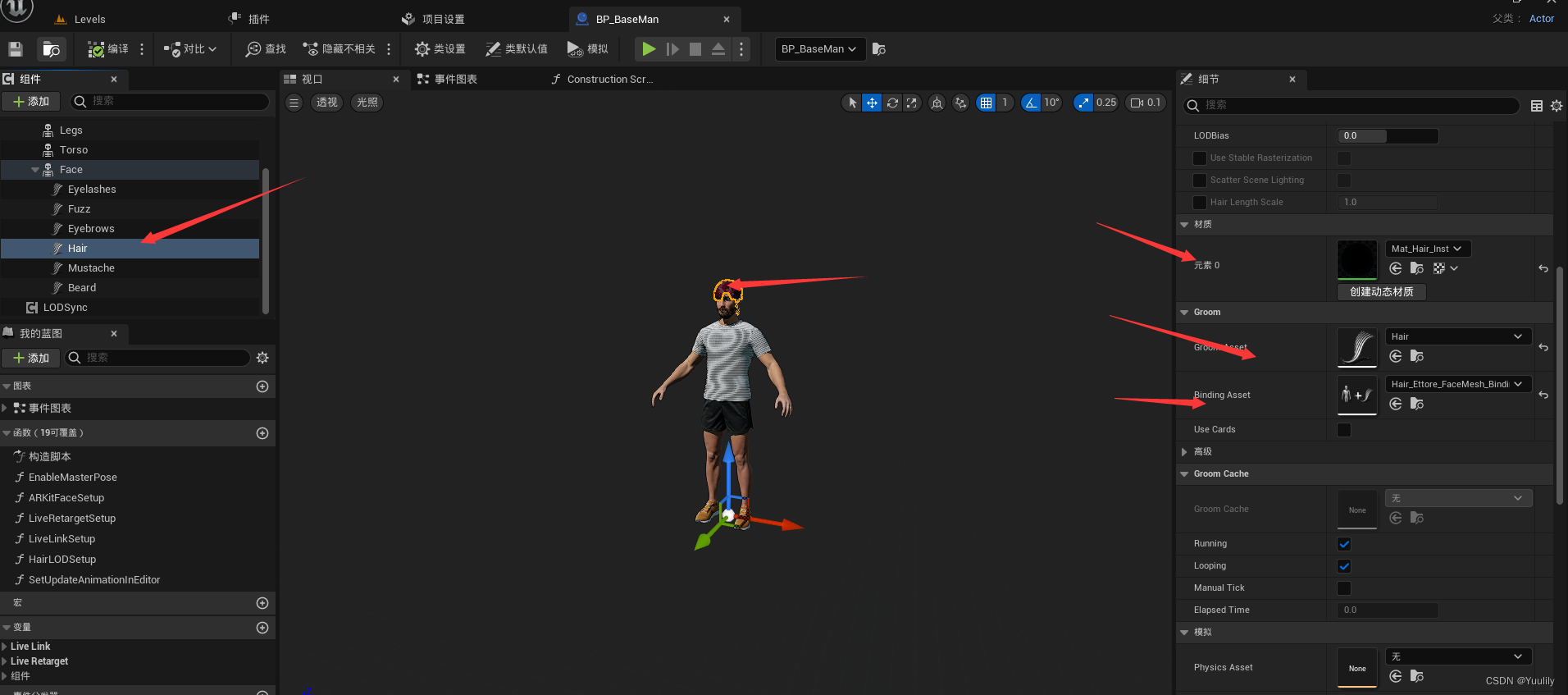The image size is (1568, 695).
Task: Open viewport hamburger options menu
Action: pos(294,103)
